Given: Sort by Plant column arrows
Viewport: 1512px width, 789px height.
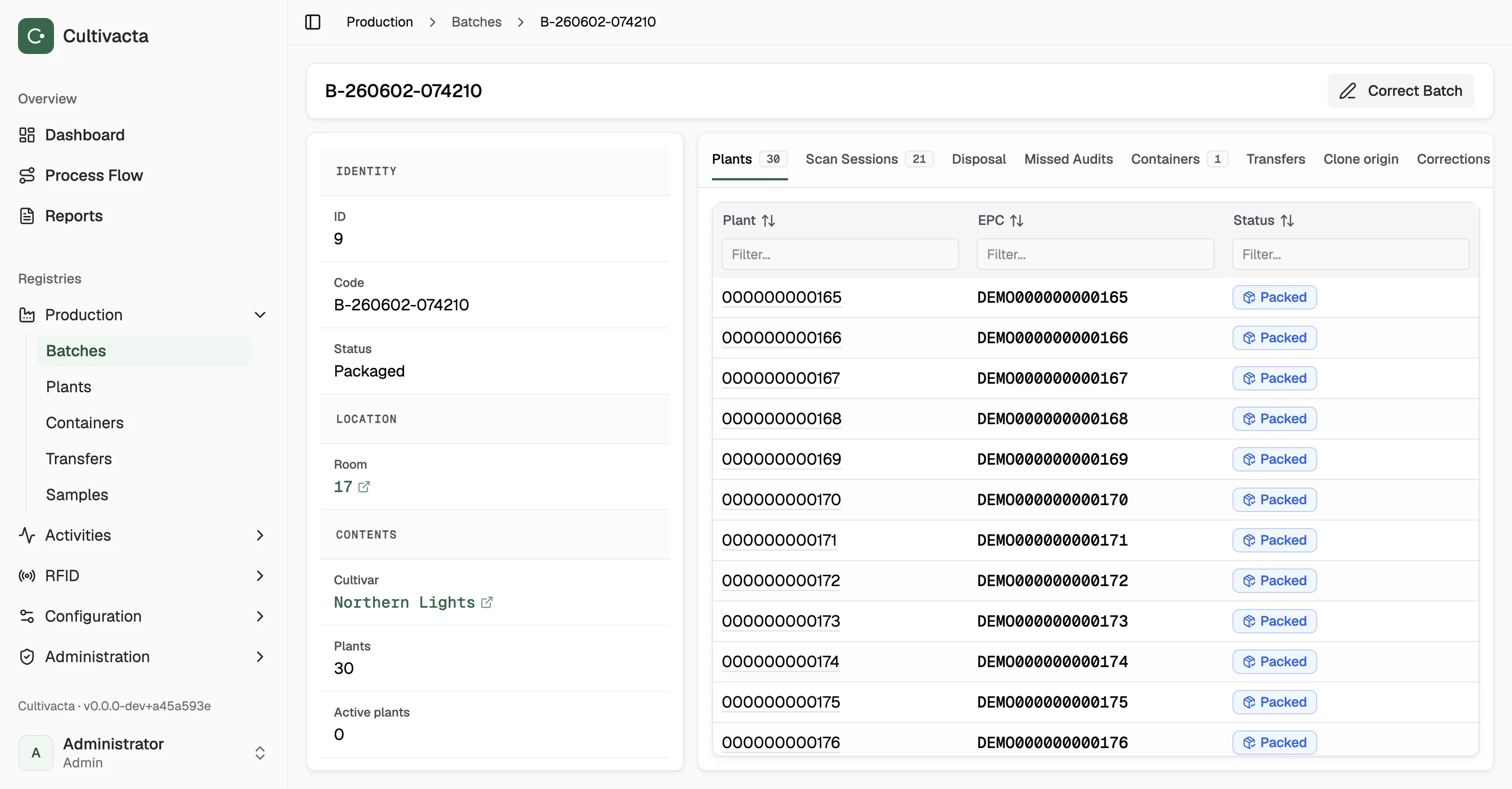Looking at the screenshot, I should (769, 220).
